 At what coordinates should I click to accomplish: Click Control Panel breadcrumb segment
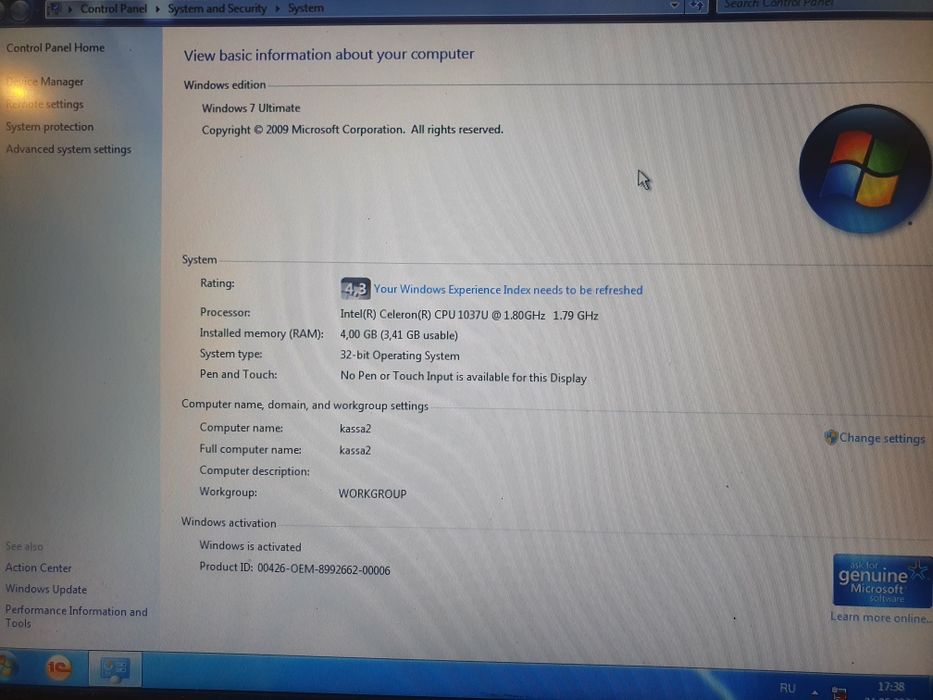pyautogui.click(x=114, y=8)
